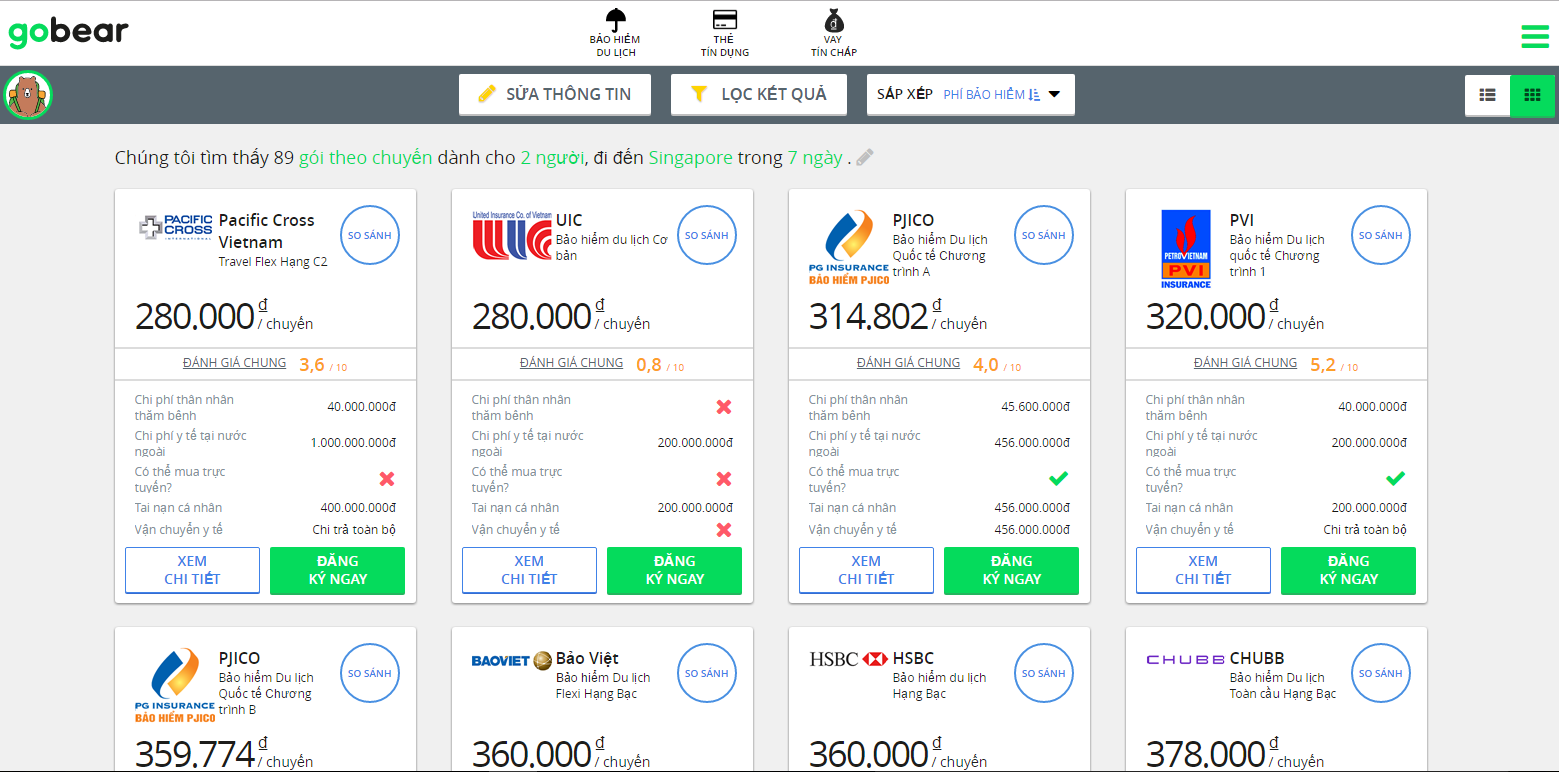Toggle So sánh for UIC plan

click(x=707, y=236)
